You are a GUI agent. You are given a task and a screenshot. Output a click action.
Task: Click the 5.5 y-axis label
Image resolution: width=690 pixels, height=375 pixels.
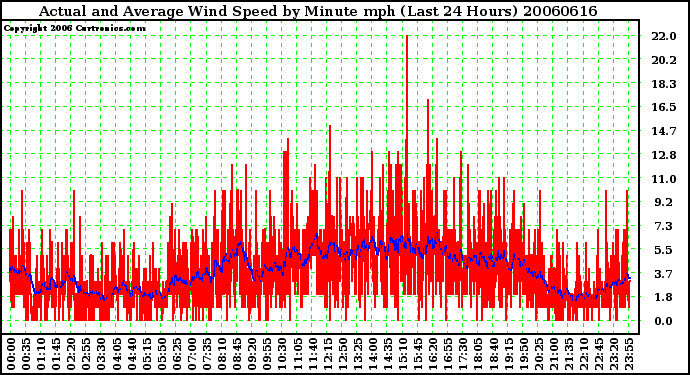[x=664, y=250]
